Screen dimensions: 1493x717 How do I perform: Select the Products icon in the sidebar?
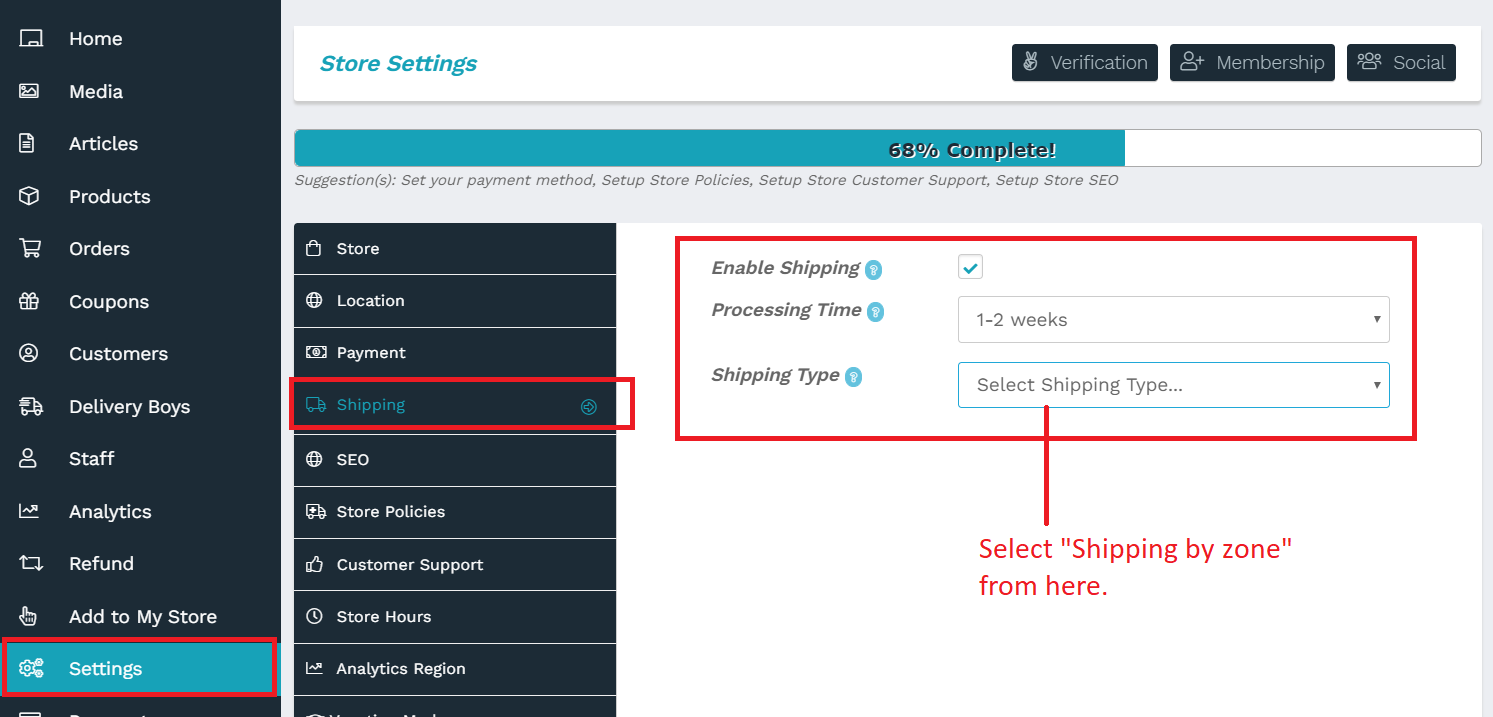coord(29,196)
